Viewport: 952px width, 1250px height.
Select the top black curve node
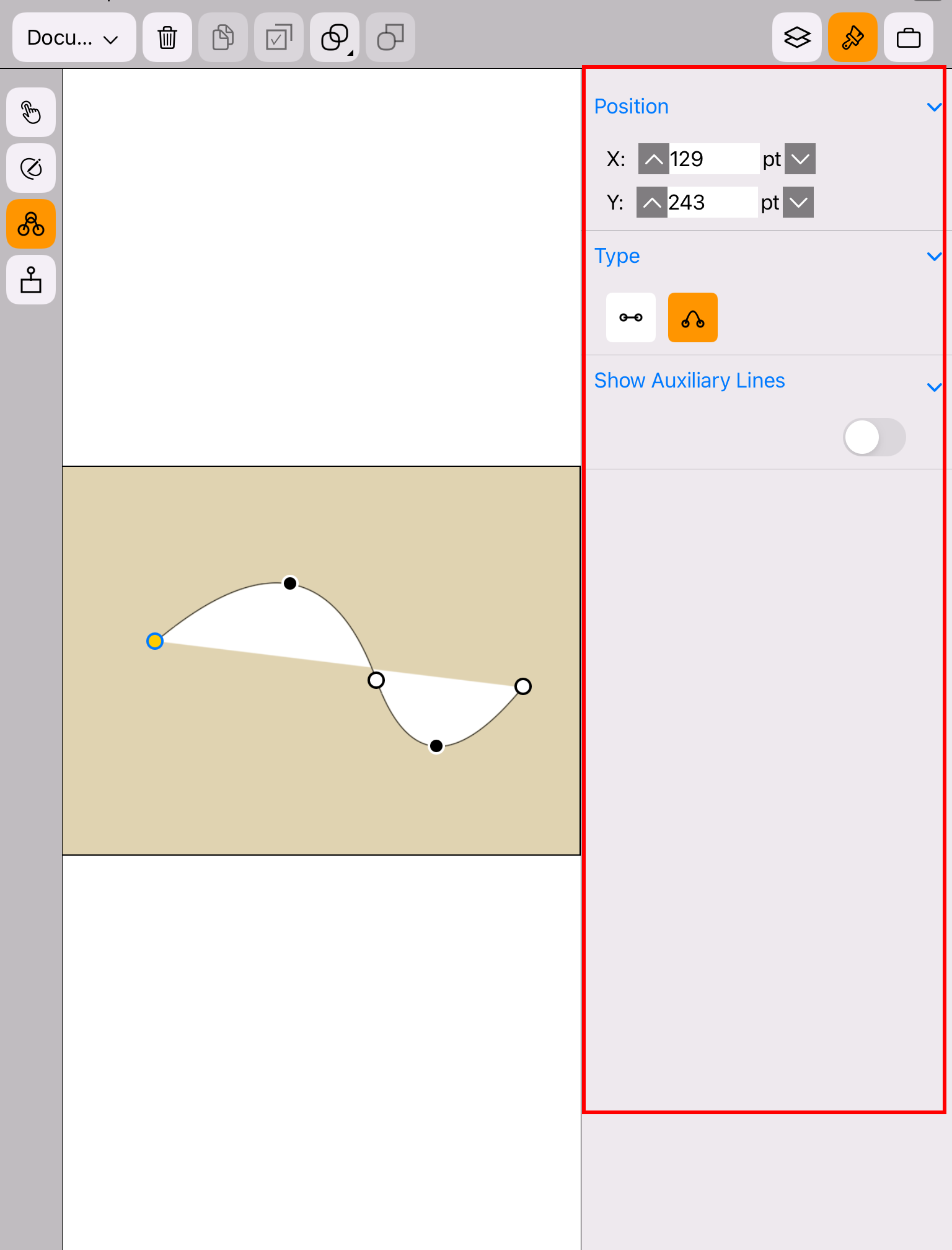tap(290, 583)
